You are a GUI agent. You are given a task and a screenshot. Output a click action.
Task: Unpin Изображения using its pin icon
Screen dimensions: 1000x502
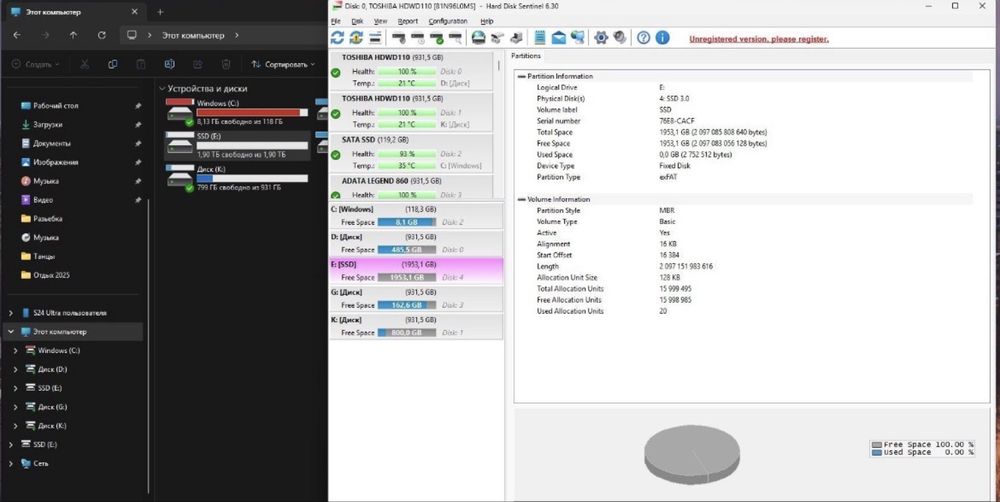[138, 162]
